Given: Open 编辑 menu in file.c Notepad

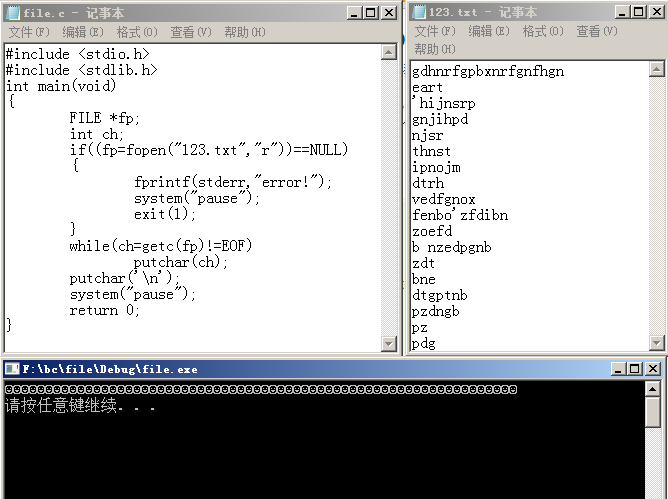Looking at the screenshot, I should (83, 32).
